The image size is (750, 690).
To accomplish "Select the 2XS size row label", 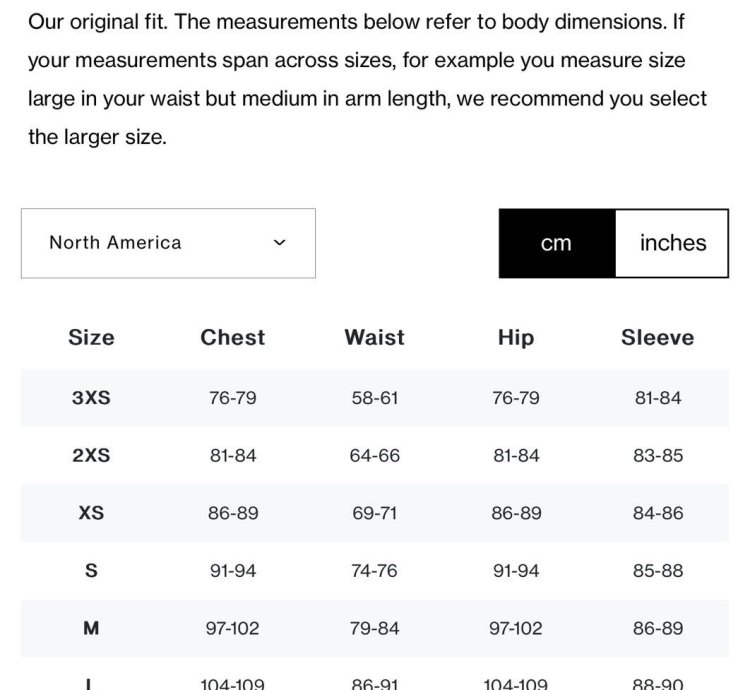I will [91, 455].
